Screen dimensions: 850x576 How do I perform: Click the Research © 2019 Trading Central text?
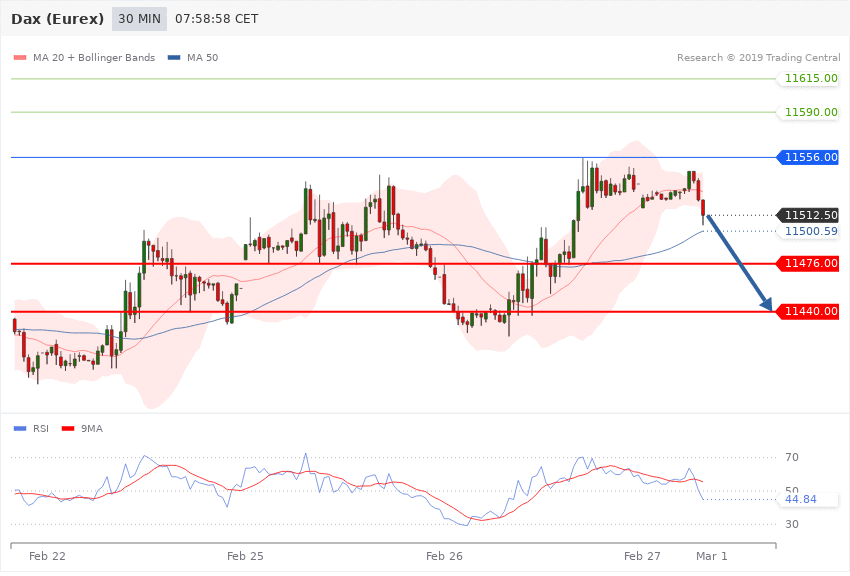[x=758, y=57]
